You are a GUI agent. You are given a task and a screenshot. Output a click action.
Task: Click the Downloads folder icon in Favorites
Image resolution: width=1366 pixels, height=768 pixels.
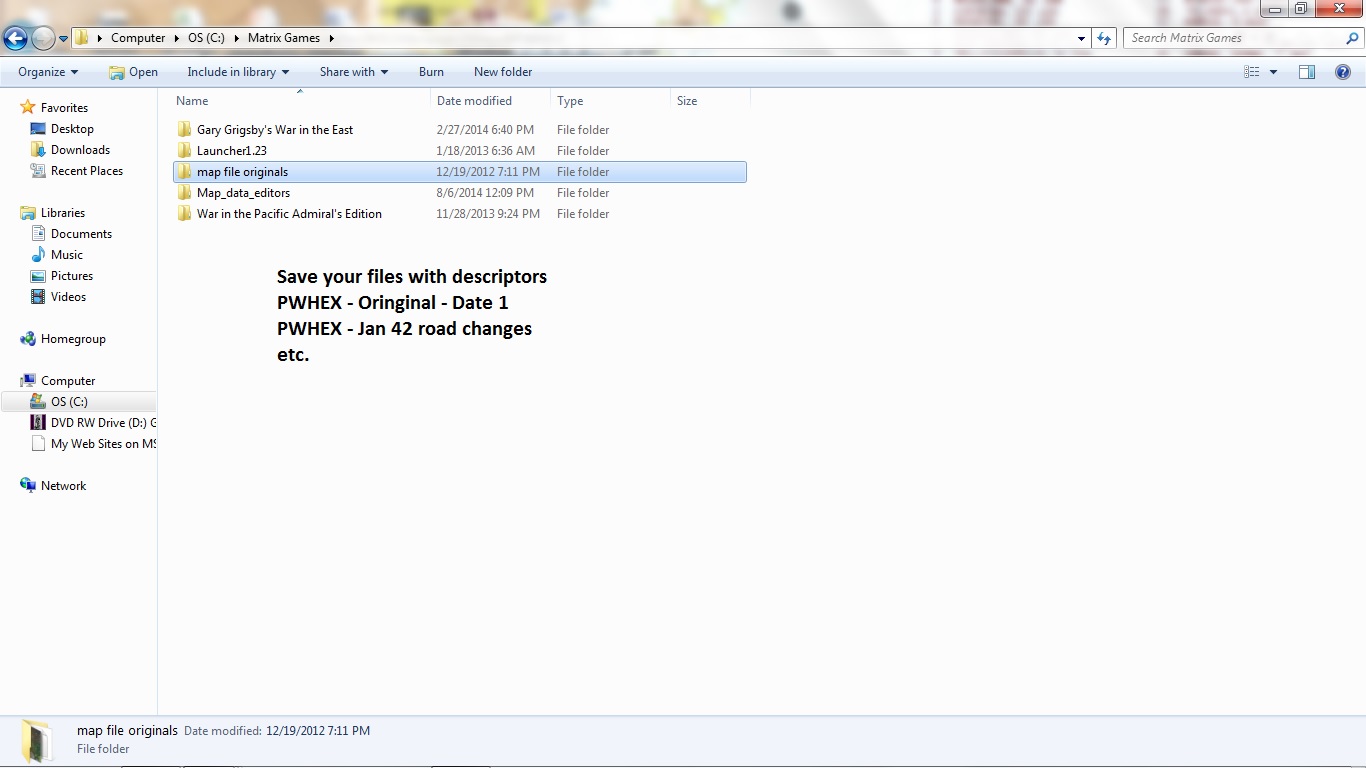[38, 150]
